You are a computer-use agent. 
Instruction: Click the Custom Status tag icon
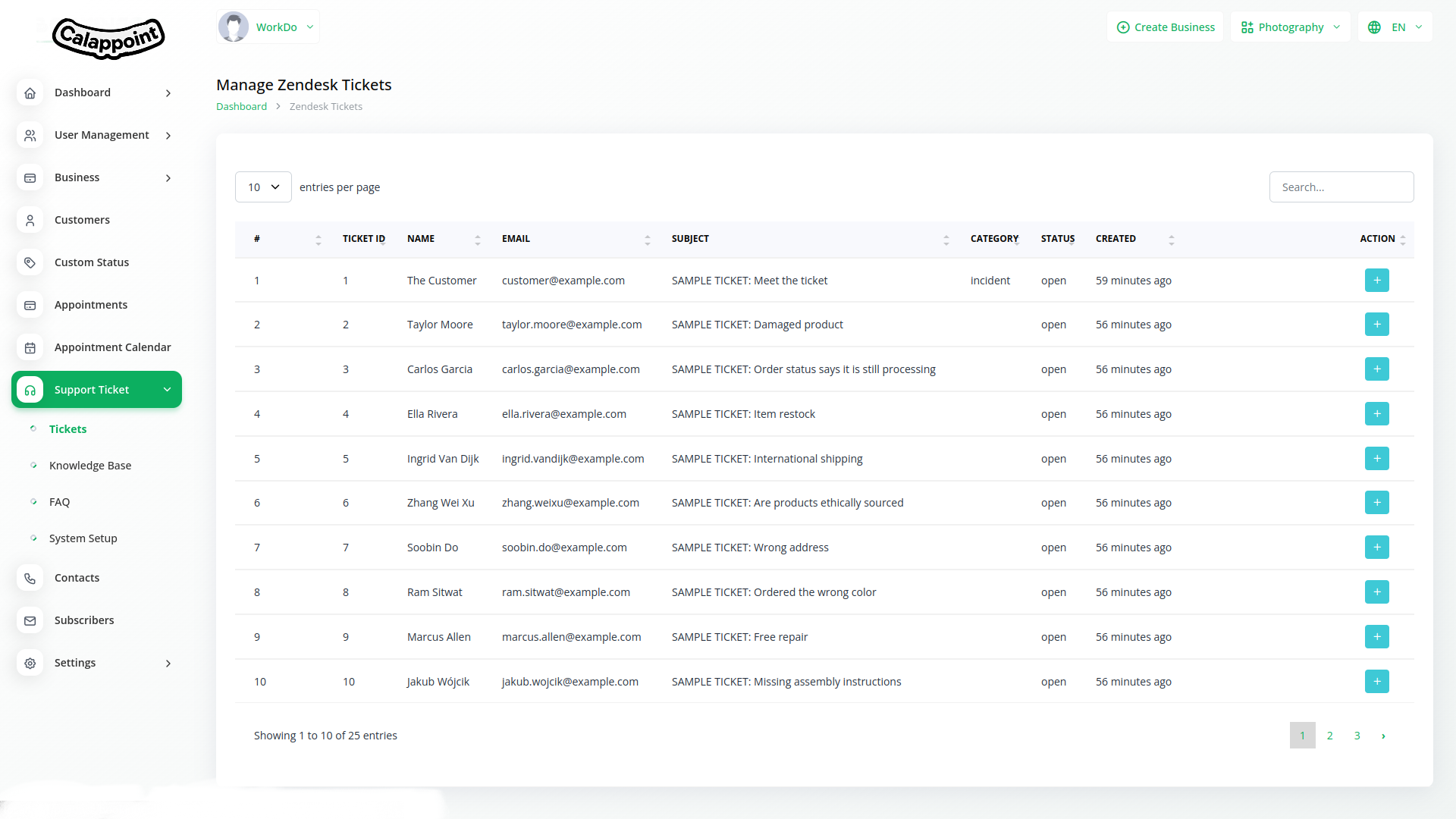pos(30,262)
